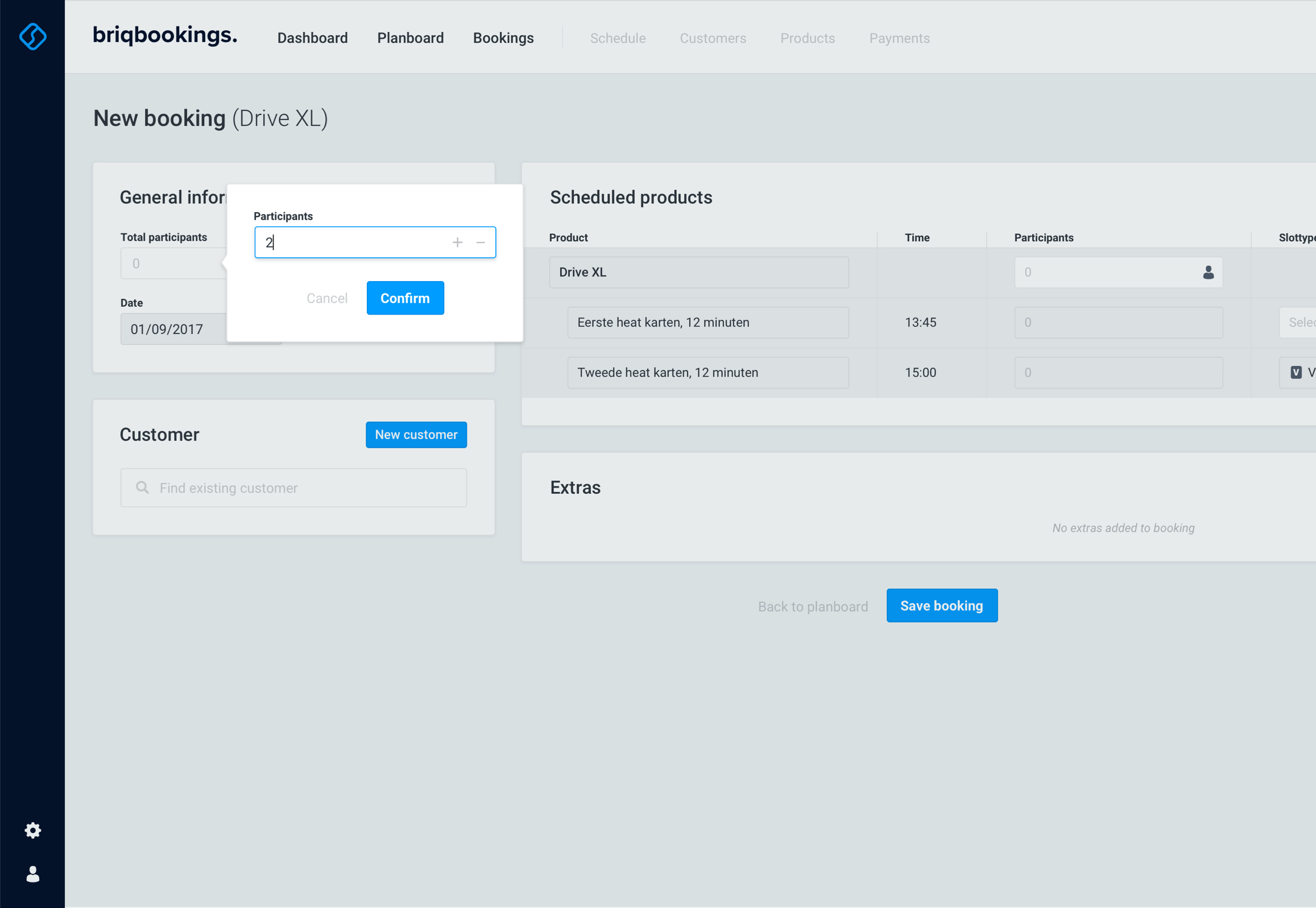Follow the Back to planboard link
The width and height of the screenshot is (1316, 908).
[x=812, y=606]
